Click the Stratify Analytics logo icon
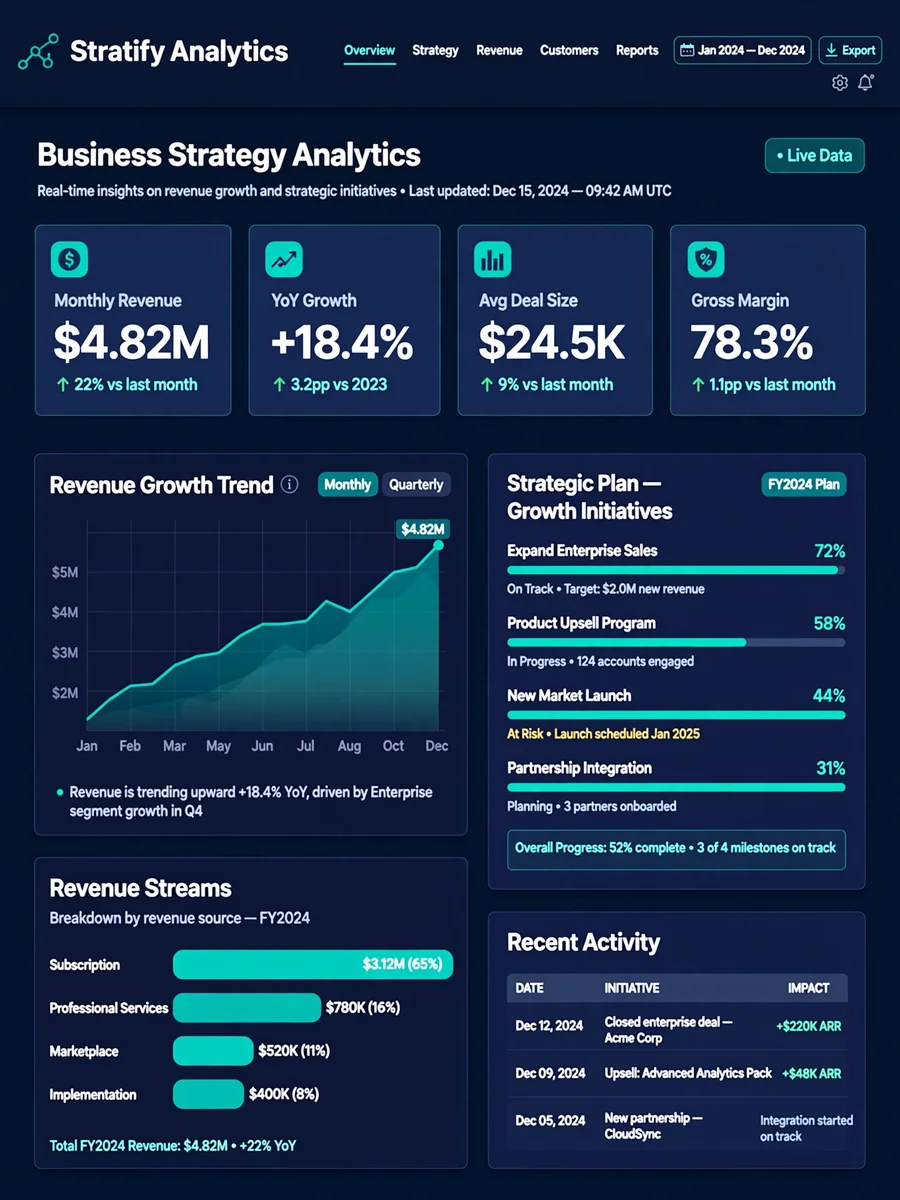The height and width of the screenshot is (1200, 900). coord(38,52)
